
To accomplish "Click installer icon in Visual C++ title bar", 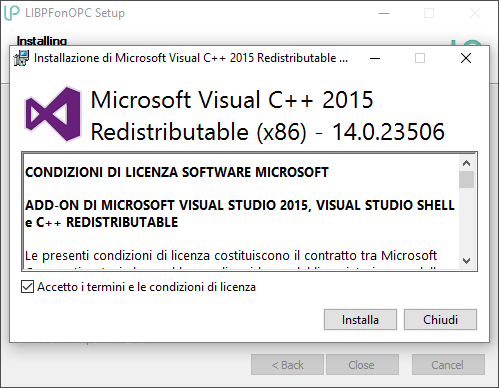I will pyautogui.click(x=21, y=58).
